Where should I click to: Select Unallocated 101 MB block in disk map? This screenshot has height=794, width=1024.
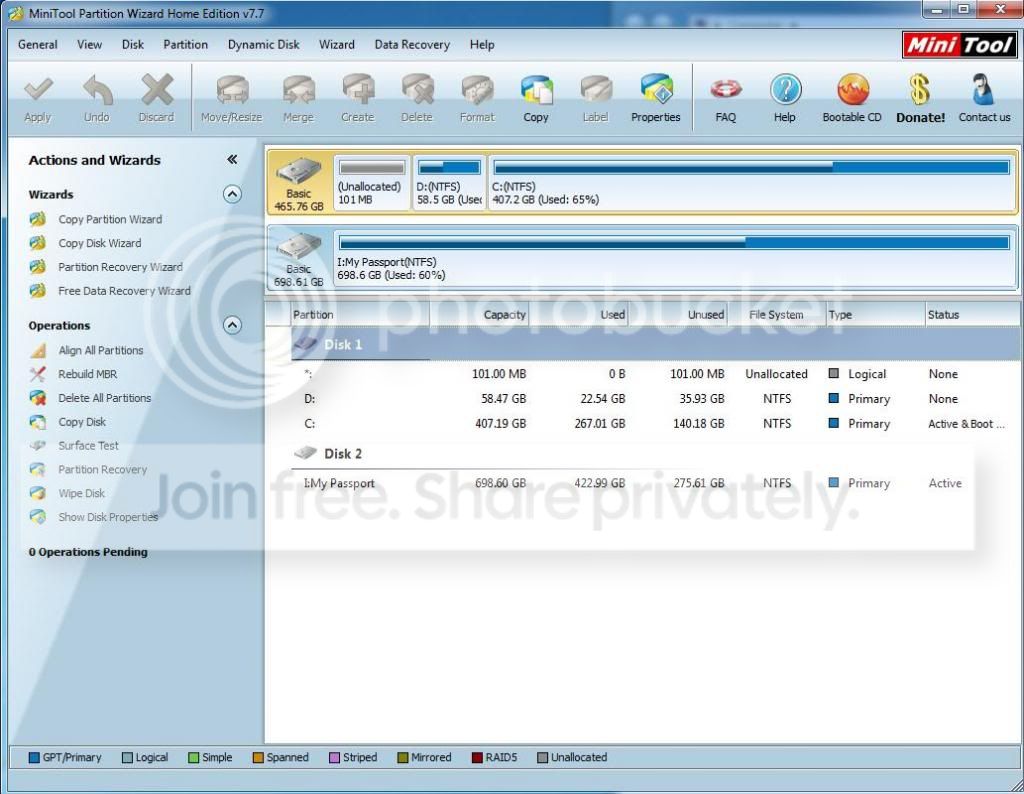(372, 183)
